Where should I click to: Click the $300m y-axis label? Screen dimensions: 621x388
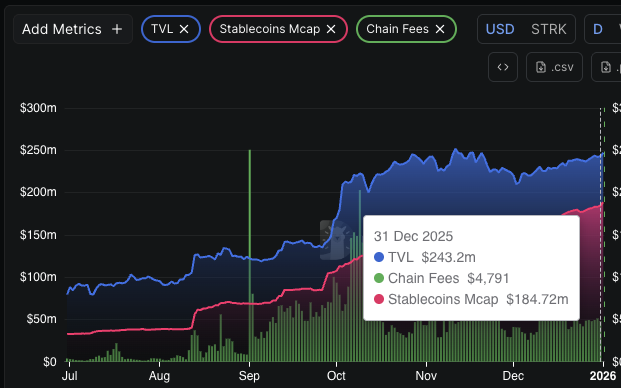[x=38, y=108]
